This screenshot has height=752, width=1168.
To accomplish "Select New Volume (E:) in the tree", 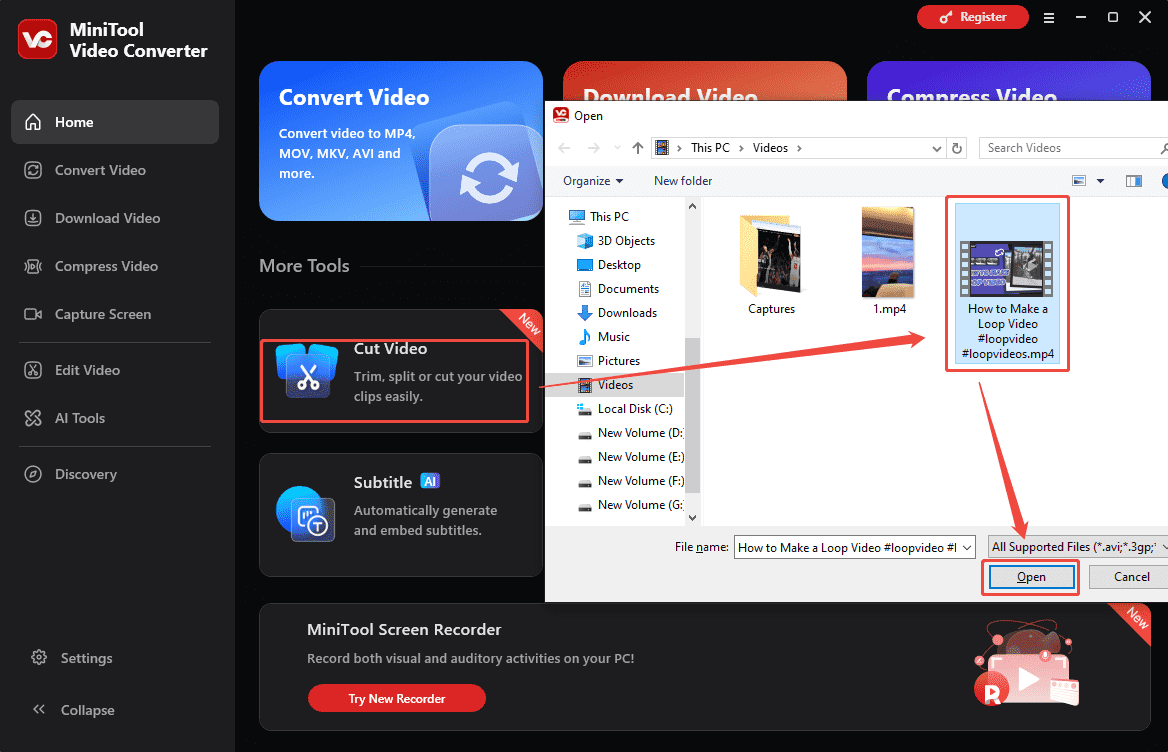I will [x=630, y=457].
